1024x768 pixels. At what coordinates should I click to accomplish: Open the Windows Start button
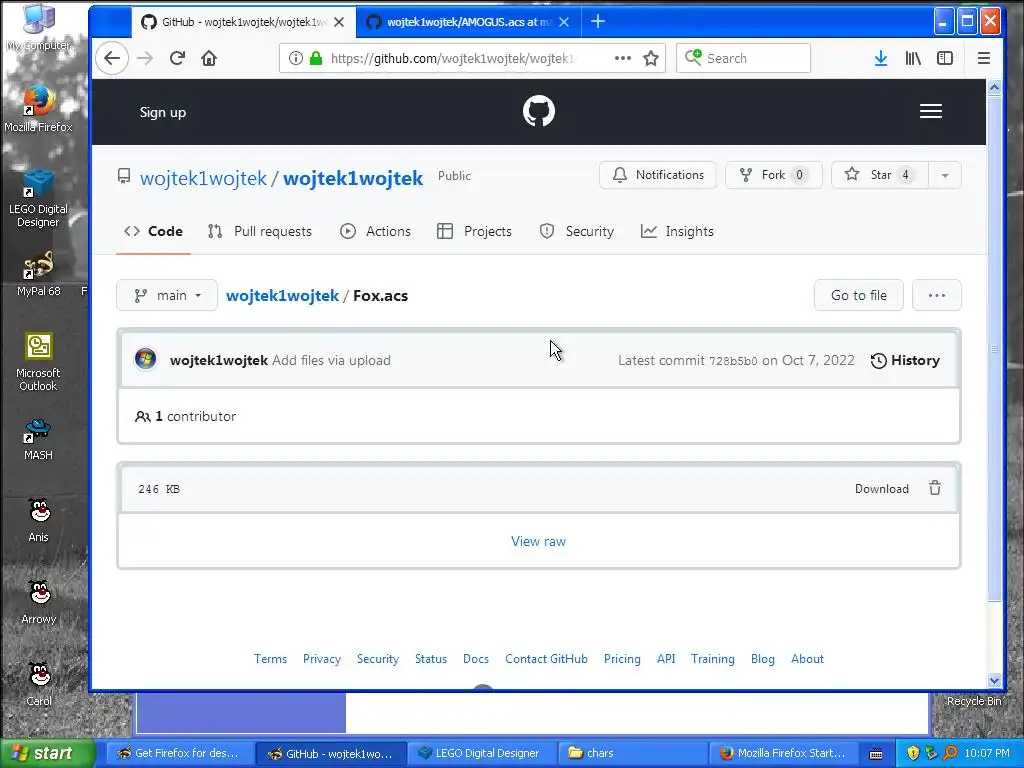[x=48, y=753]
